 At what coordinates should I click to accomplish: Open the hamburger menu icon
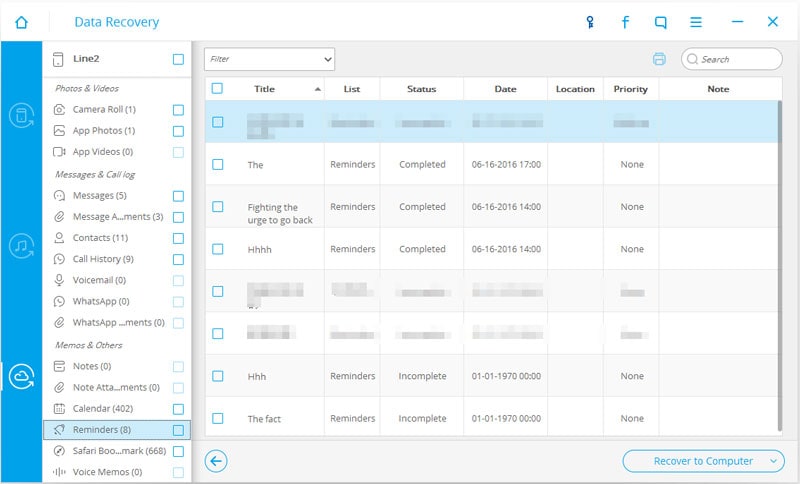pos(696,22)
